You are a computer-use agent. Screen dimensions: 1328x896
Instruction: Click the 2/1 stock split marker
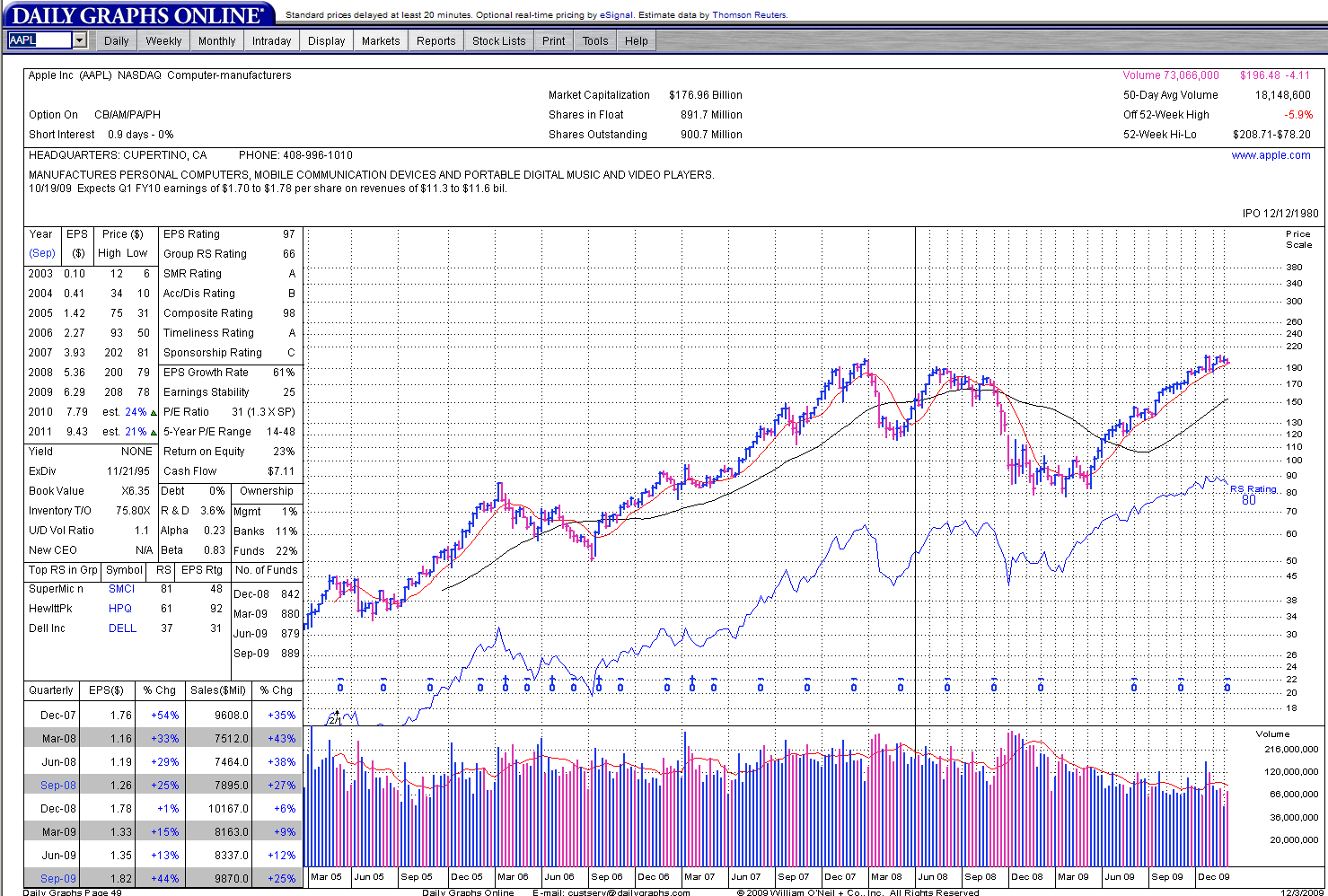tap(334, 718)
